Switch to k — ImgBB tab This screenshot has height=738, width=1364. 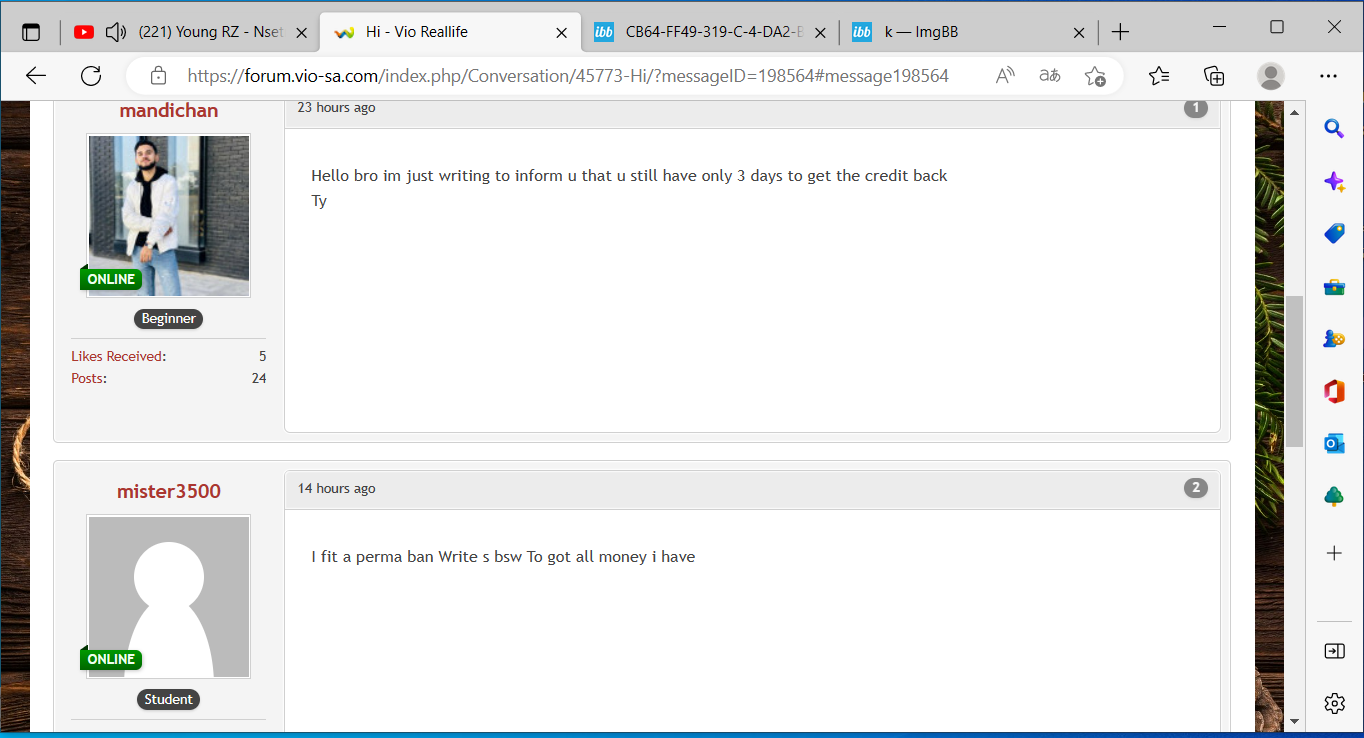(968, 32)
